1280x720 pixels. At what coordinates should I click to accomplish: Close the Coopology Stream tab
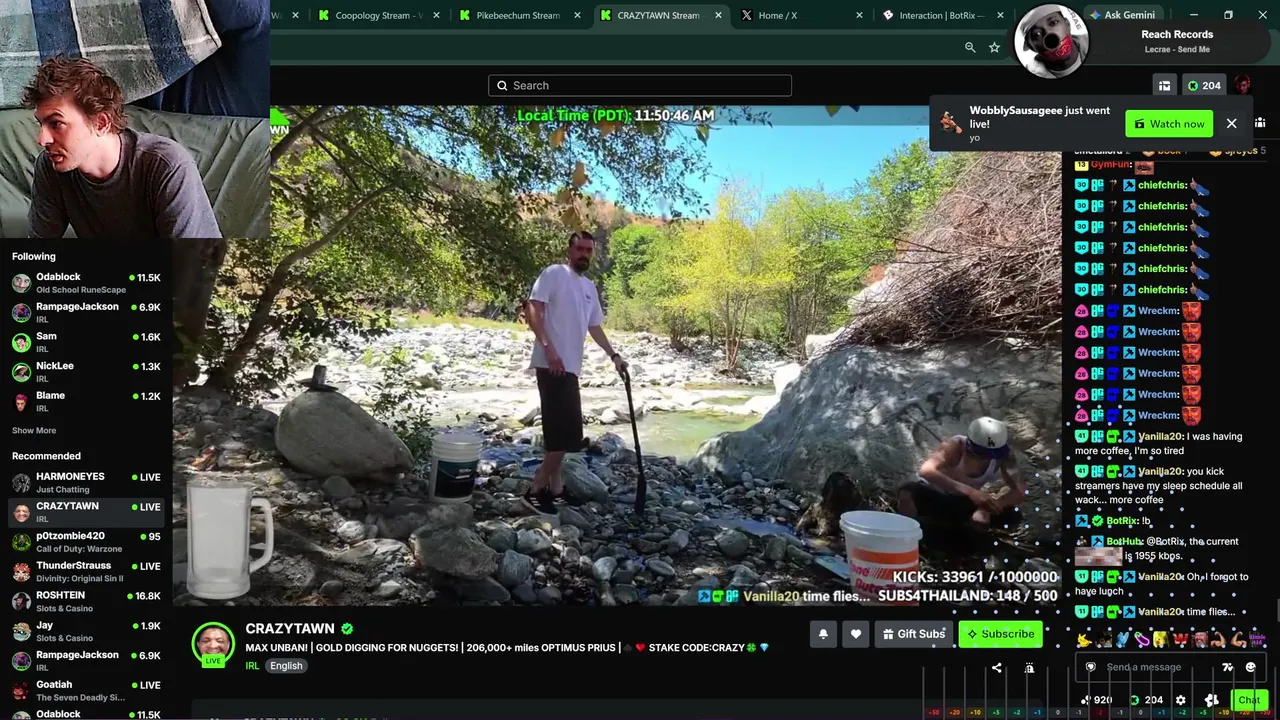click(x=436, y=15)
